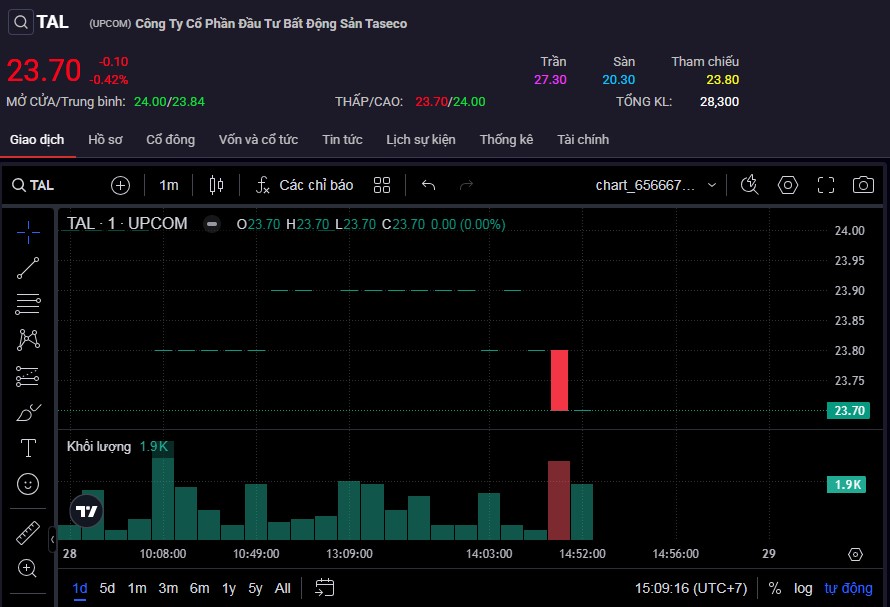Select the brush drawing tool

pyautogui.click(x=28, y=412)
